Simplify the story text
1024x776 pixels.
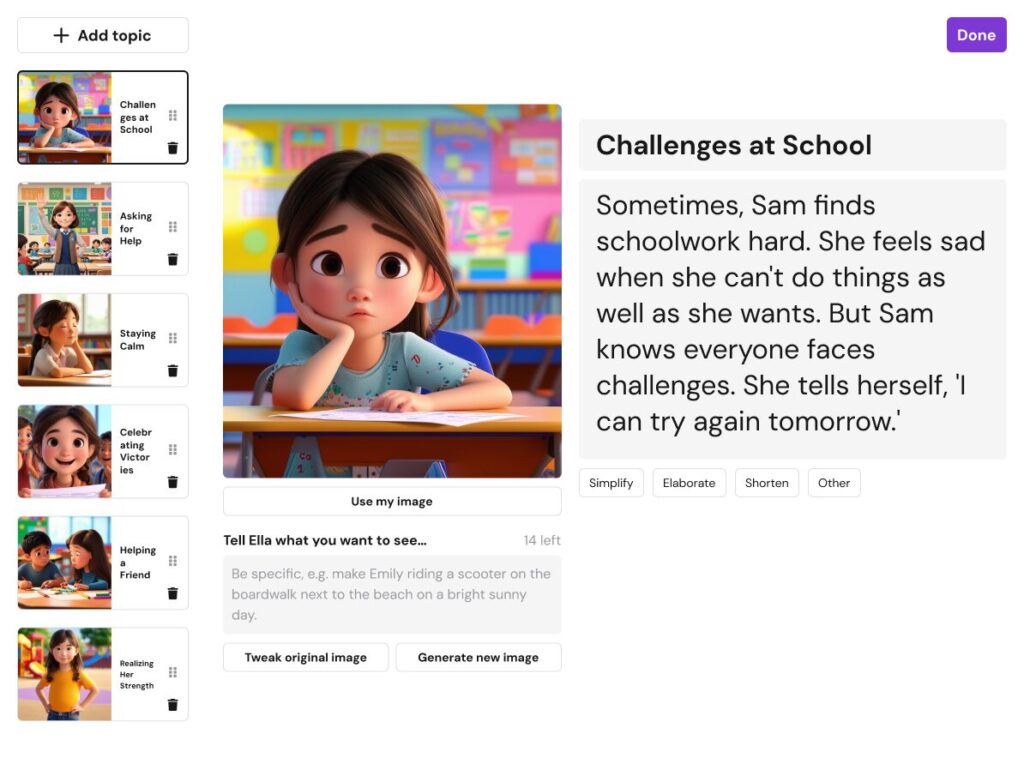pyautogui.click(x=610, y=483)
